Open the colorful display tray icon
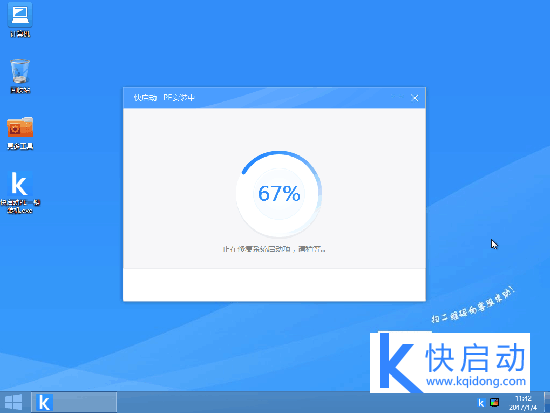Viewport: 550px width, 413px height. (x=495, y=402)
